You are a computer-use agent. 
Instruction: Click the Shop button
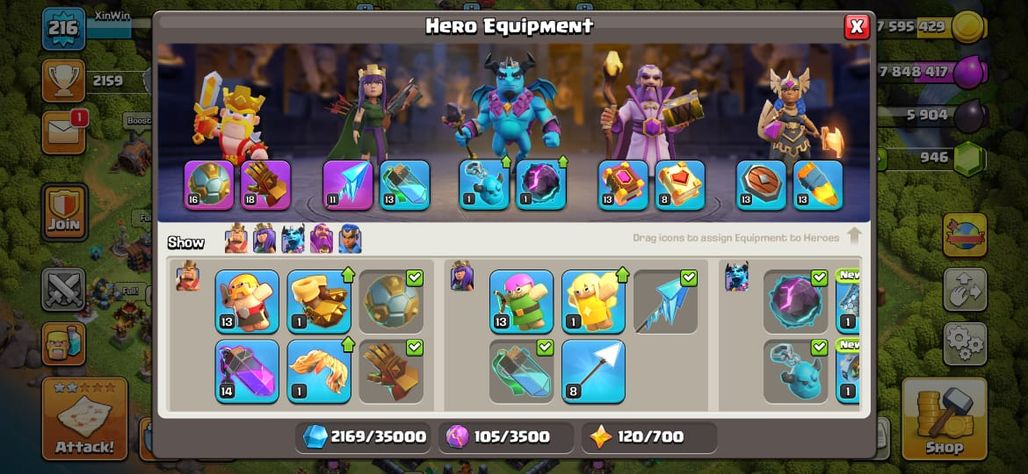coord(945,420)
